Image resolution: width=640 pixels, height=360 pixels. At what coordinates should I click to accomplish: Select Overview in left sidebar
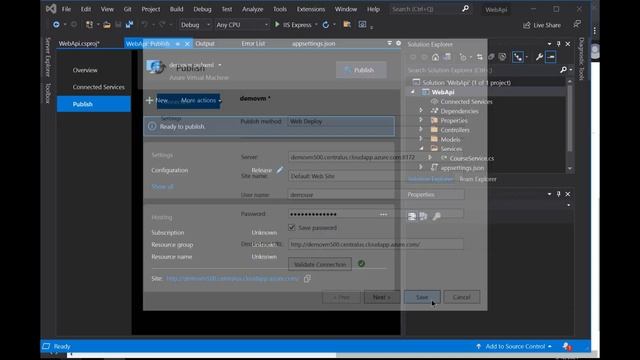(85, 70)
